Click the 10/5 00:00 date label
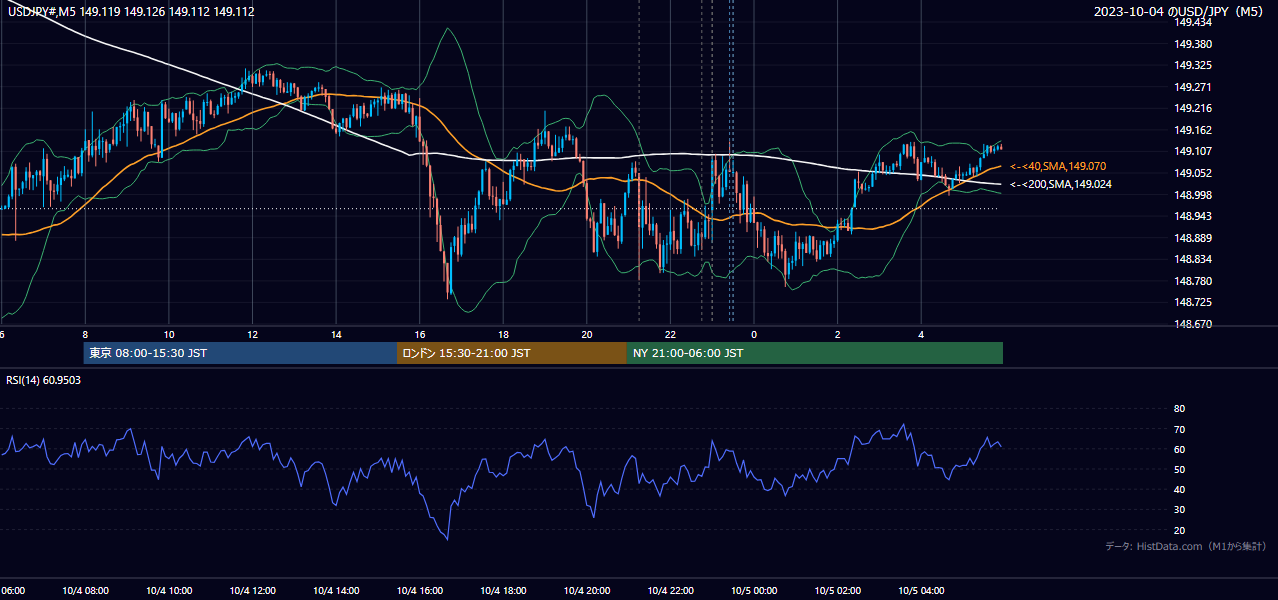 click(x=754, y=591)
